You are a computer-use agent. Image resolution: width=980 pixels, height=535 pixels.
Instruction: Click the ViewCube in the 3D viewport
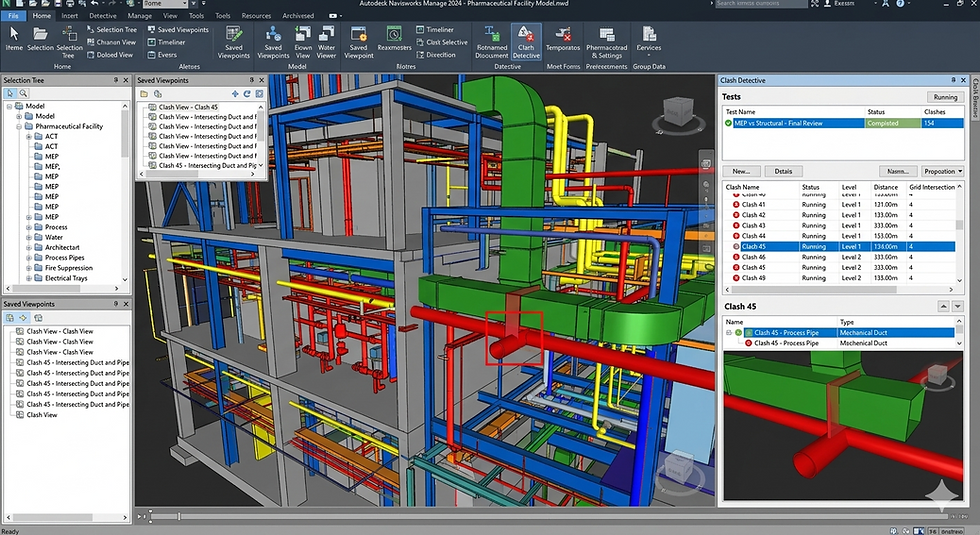678,112
